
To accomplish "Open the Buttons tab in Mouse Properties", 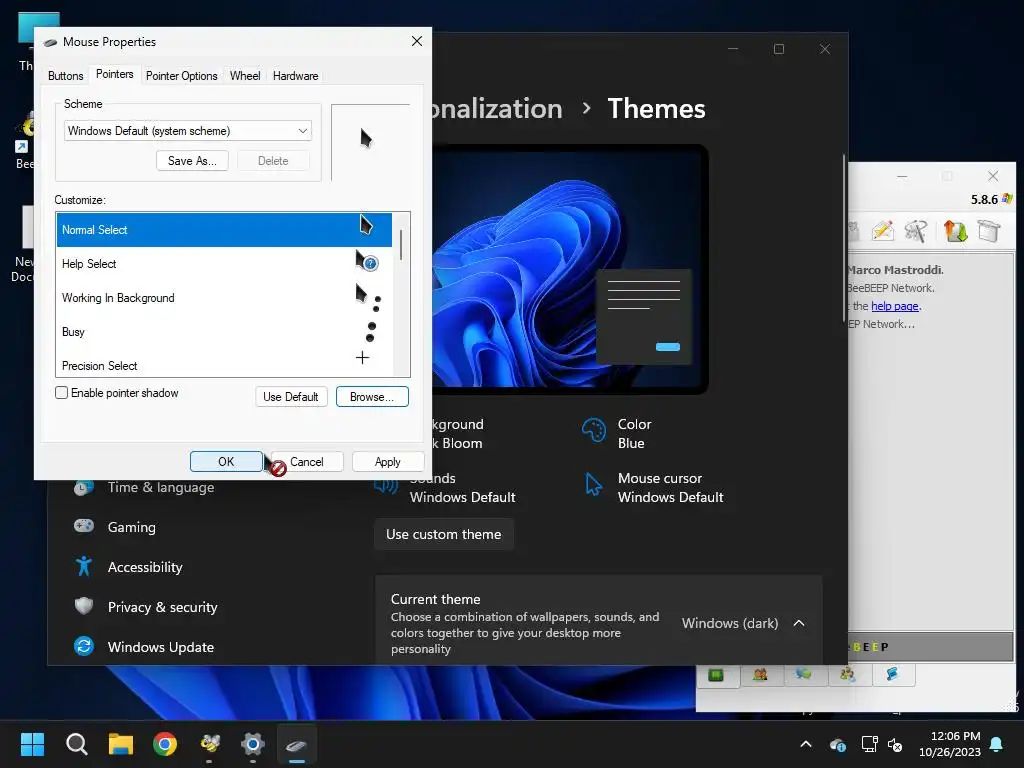I will coord(65,76).
